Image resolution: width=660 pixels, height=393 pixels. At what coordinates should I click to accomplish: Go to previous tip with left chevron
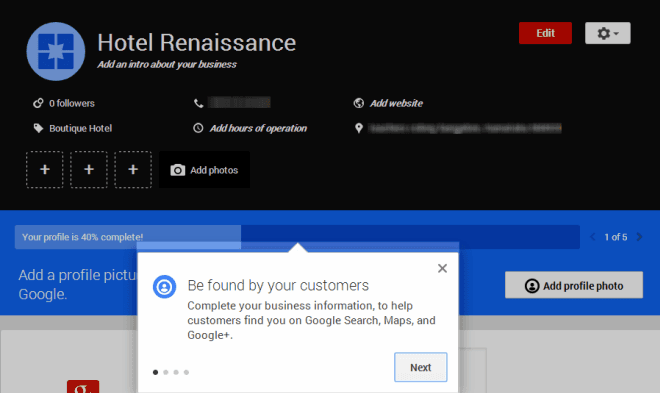[x=593, y=237]
